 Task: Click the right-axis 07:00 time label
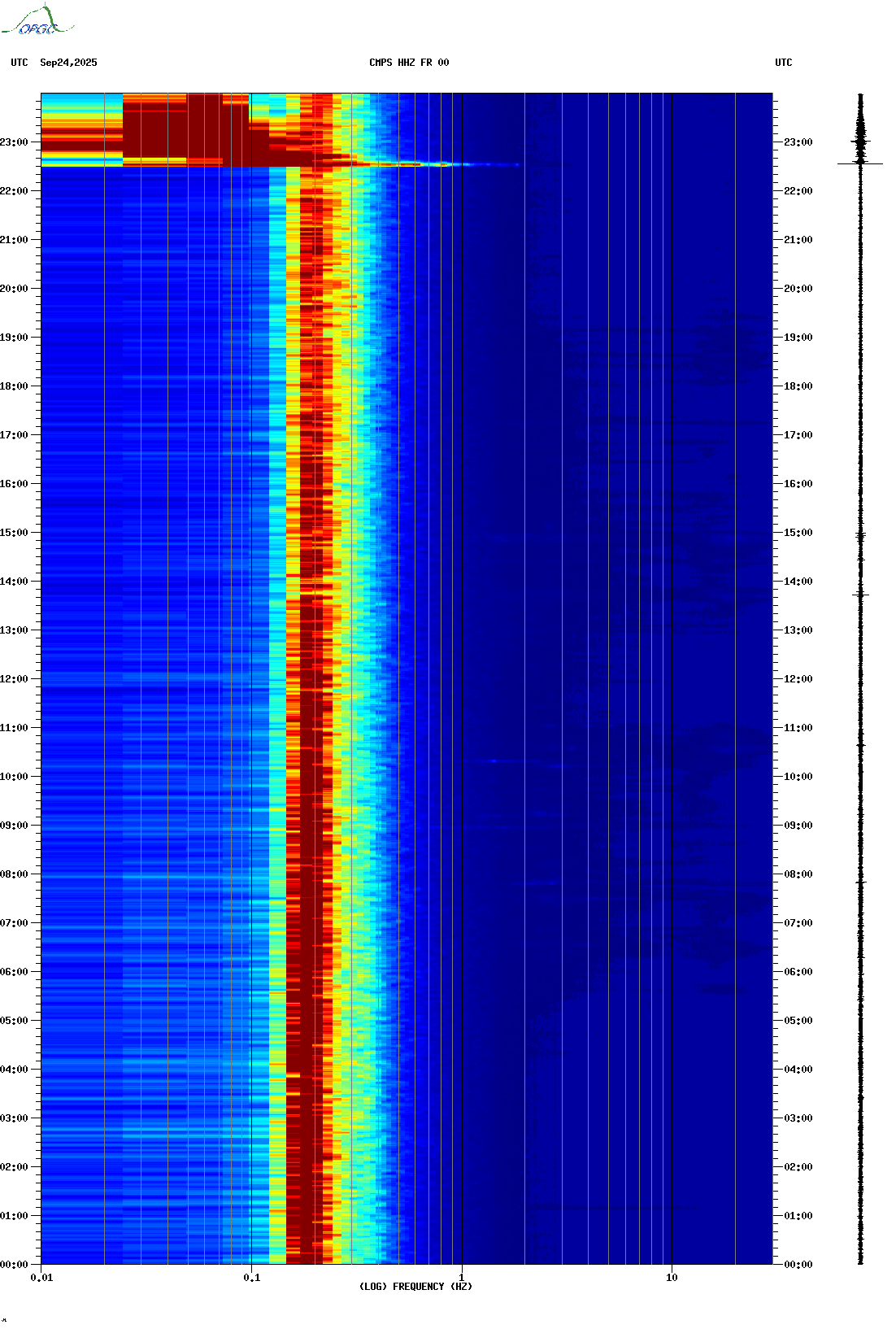coord(798,923)
